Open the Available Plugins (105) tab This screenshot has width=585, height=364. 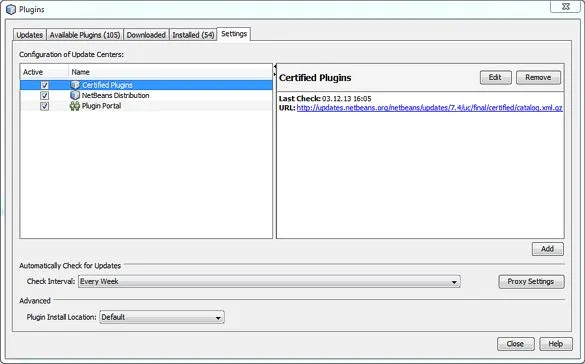tap(85, 35)
